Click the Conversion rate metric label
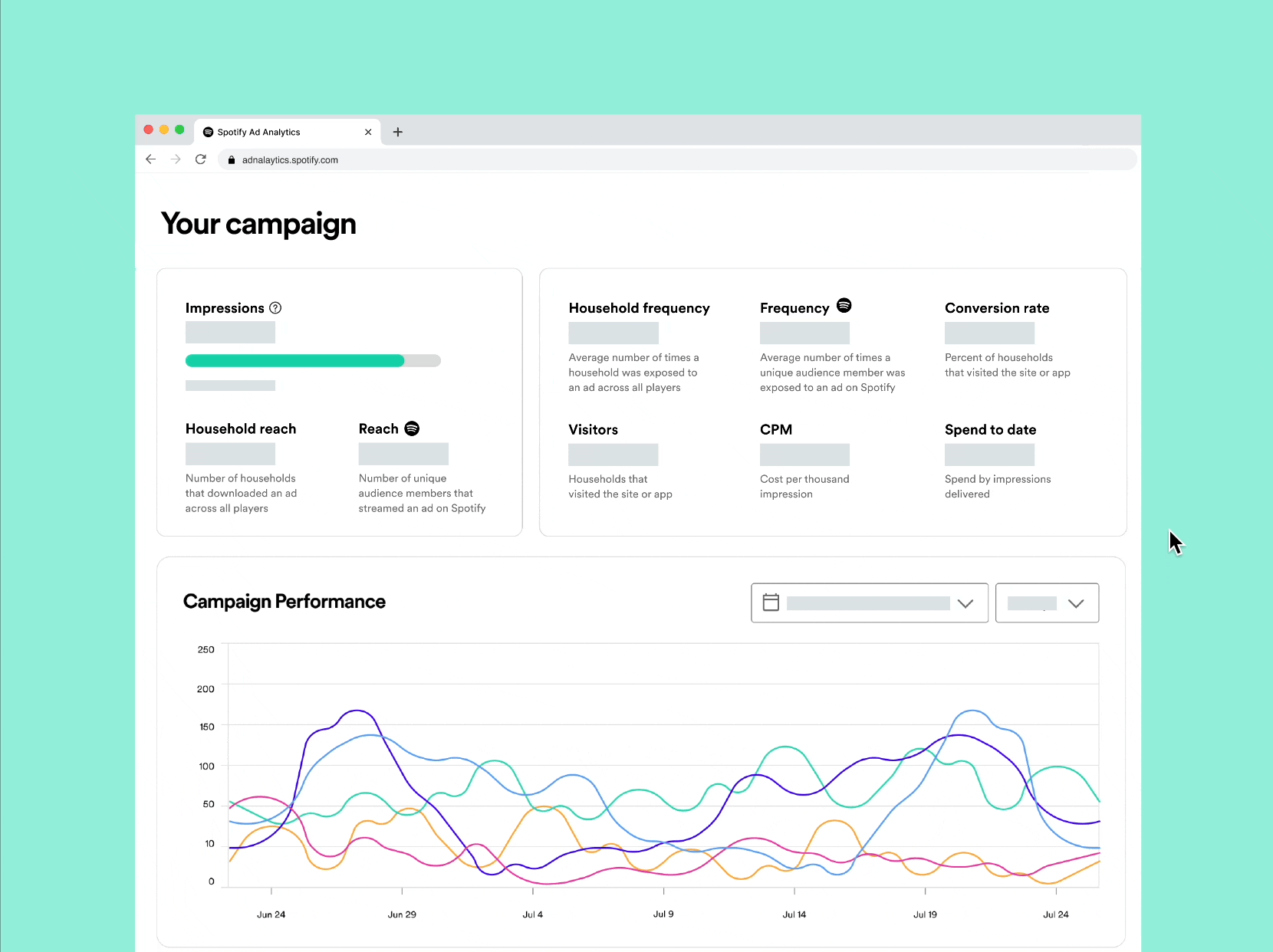This screenshot has height=952, width=1273. [x=997, y=308]
